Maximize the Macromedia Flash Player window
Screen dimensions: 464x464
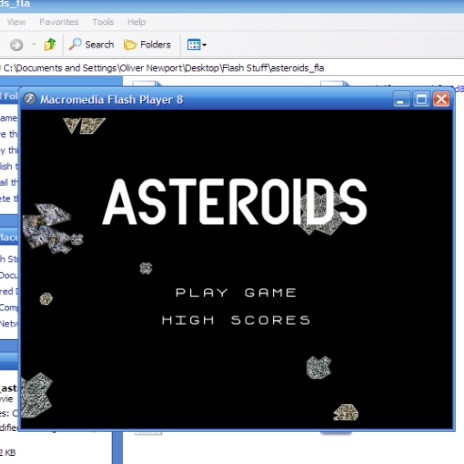click(x=421, y=99)
